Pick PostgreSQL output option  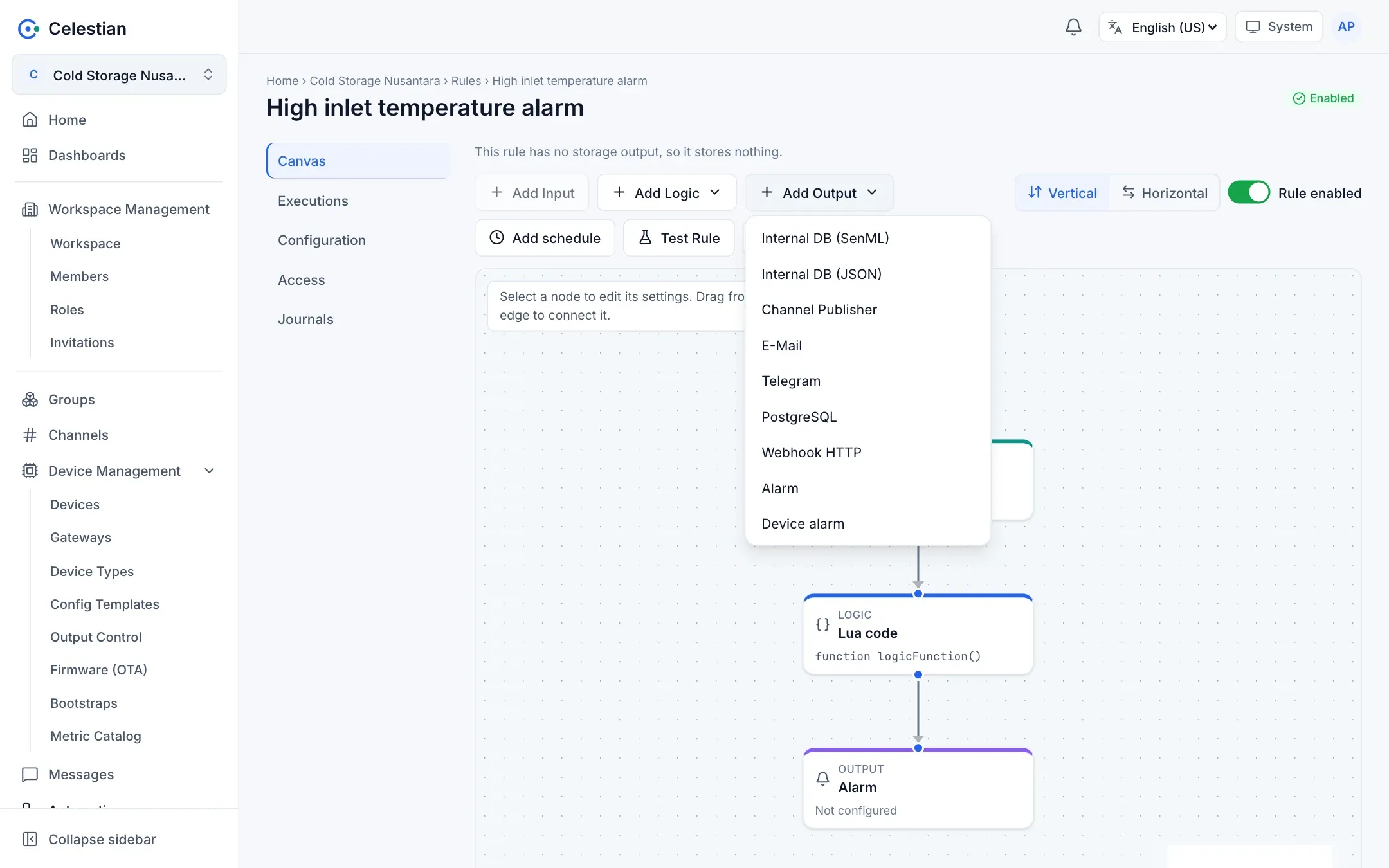867,417
